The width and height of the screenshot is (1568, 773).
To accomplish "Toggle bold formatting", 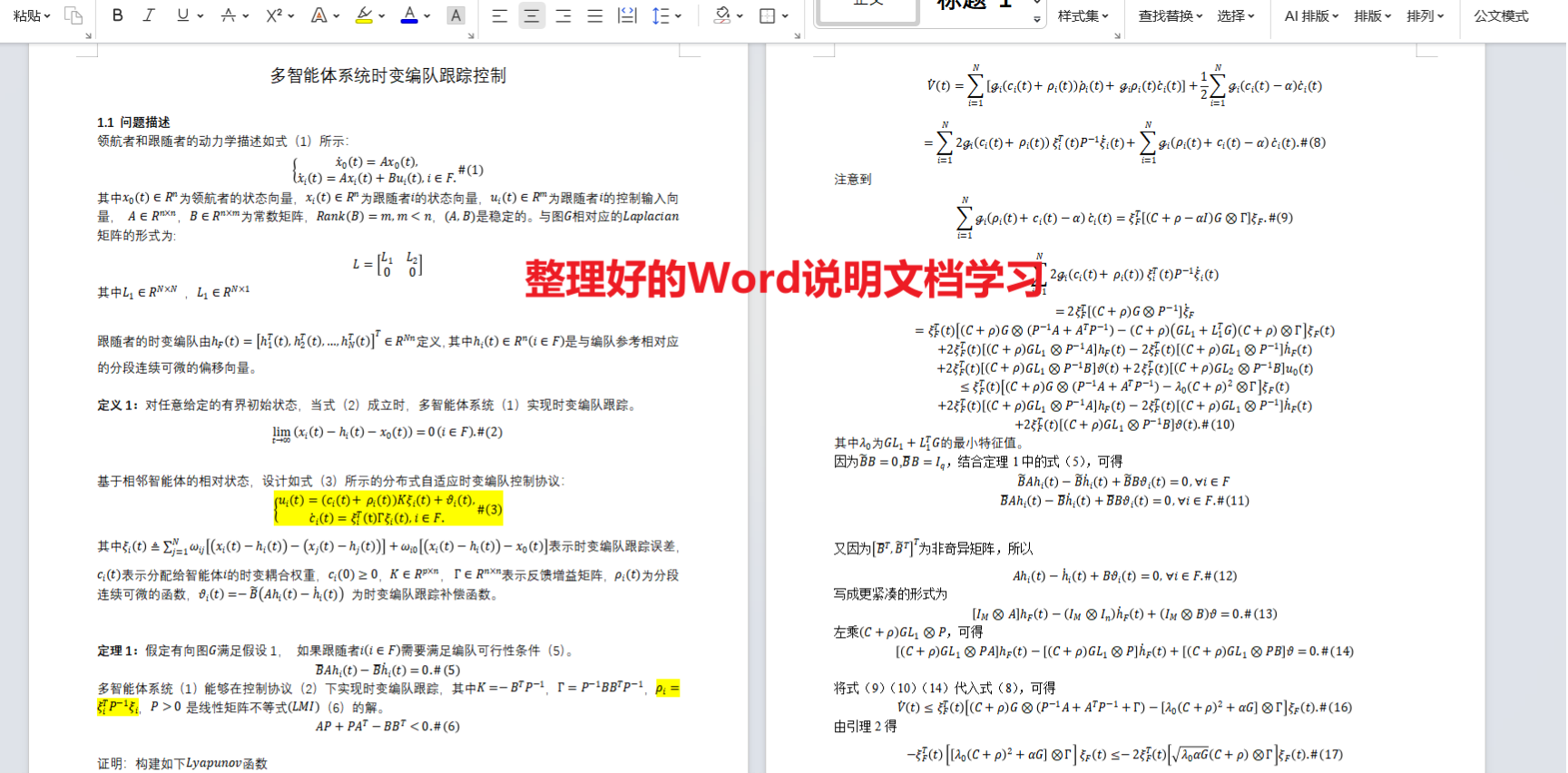I will (117, 15).
